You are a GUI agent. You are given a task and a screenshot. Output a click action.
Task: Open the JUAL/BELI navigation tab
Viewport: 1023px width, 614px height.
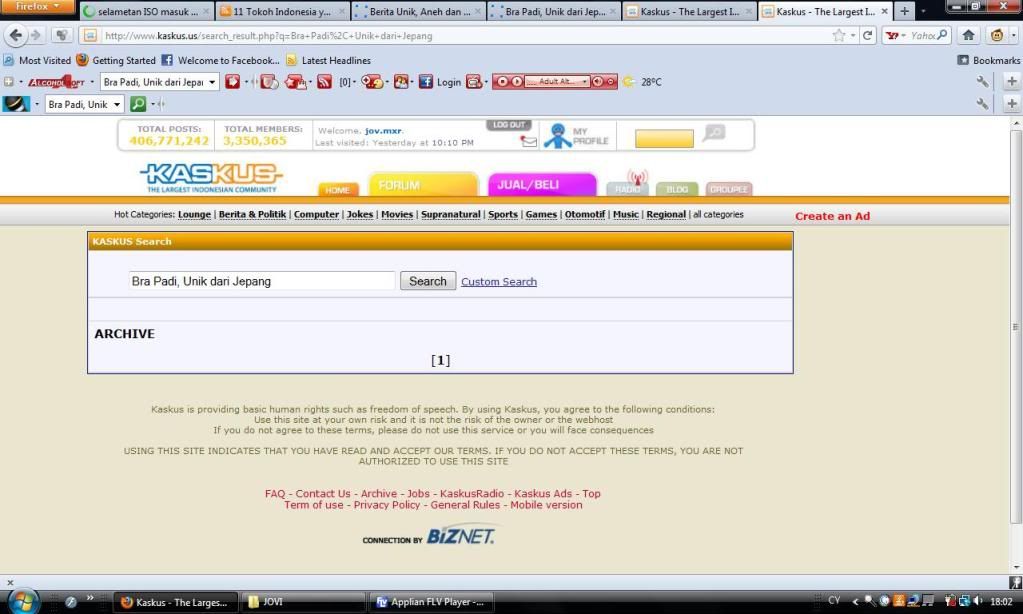pos(541,185)
